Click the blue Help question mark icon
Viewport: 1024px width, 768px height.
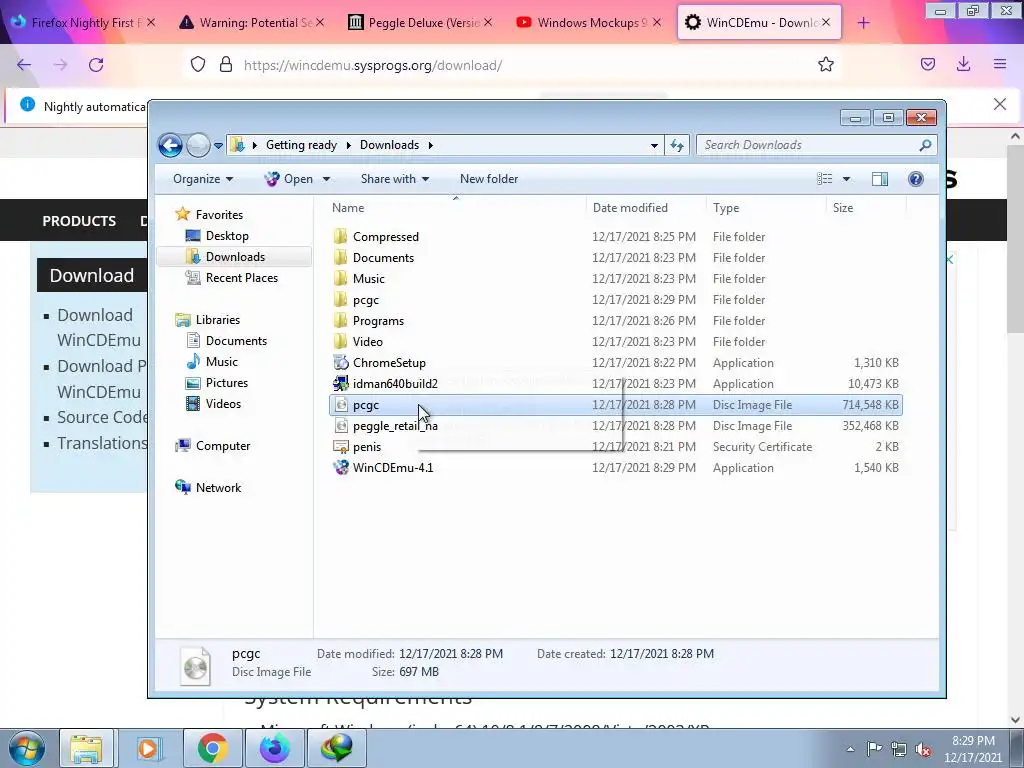916,179
